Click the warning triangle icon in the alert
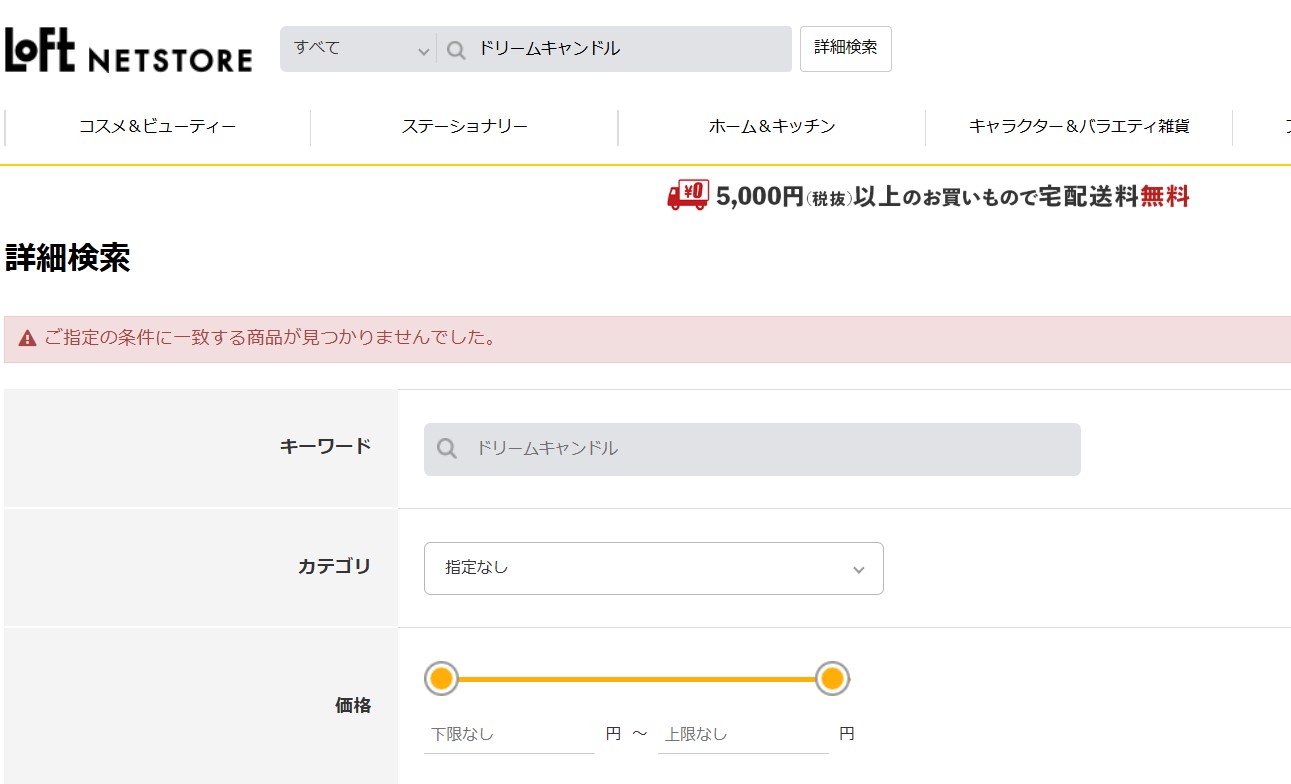This screenshot has height=784, width=1291. tap(28, 338)
